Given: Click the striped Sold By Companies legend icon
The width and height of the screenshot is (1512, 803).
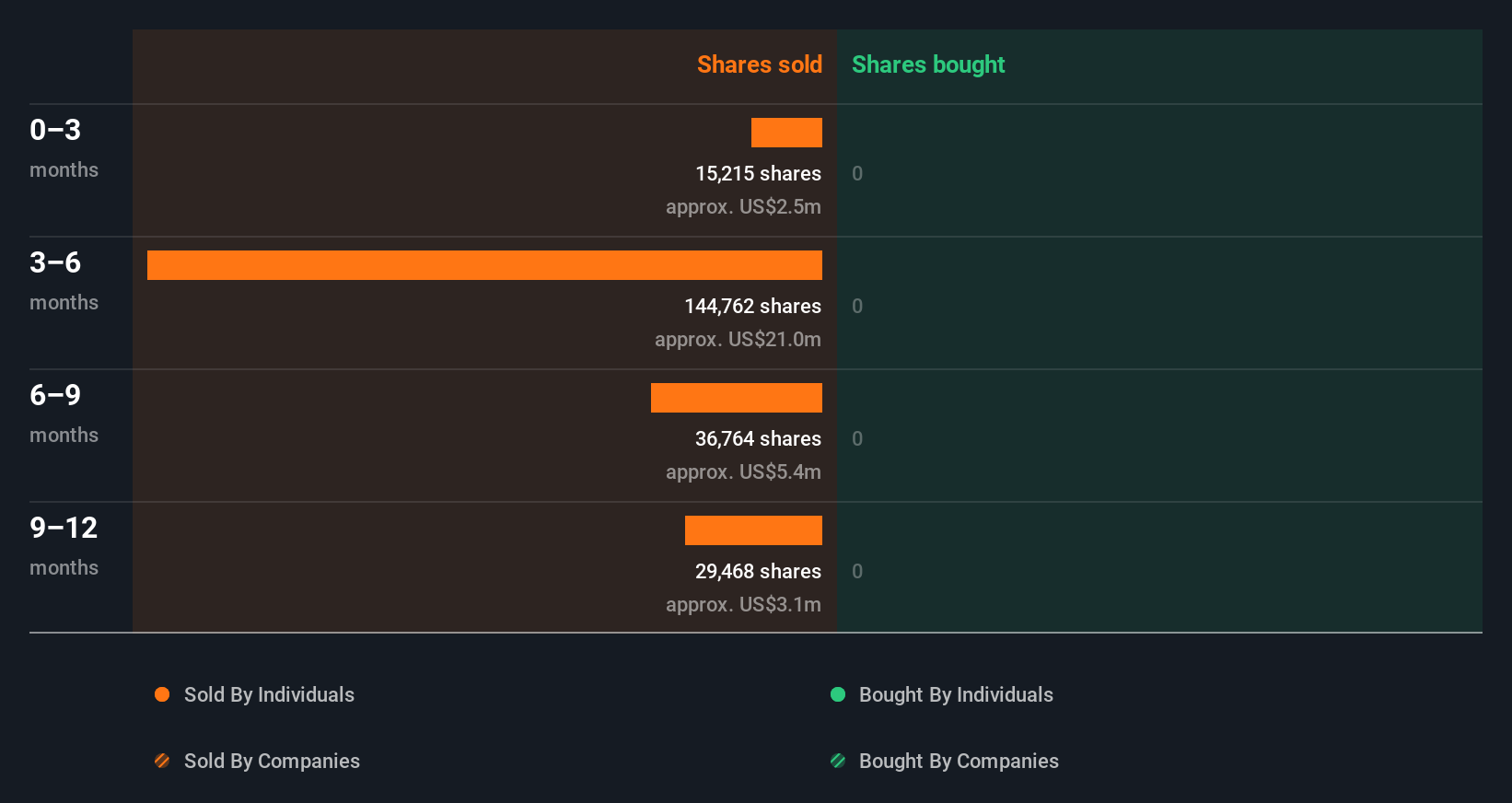Looking at the screenshot, I should pyautogui.click(x=162, y=761).
